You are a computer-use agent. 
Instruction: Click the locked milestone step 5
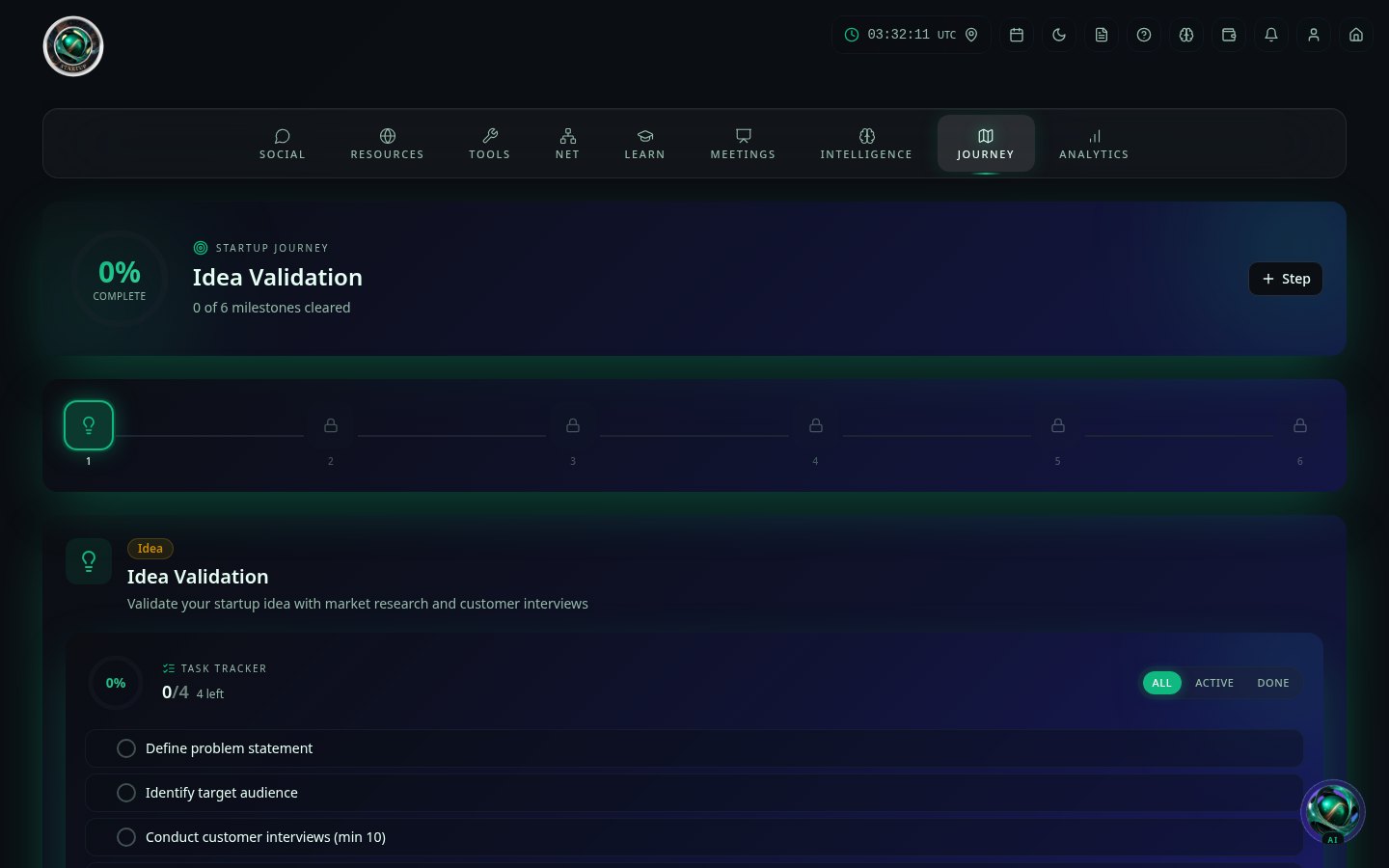[x=1058, y=425]
